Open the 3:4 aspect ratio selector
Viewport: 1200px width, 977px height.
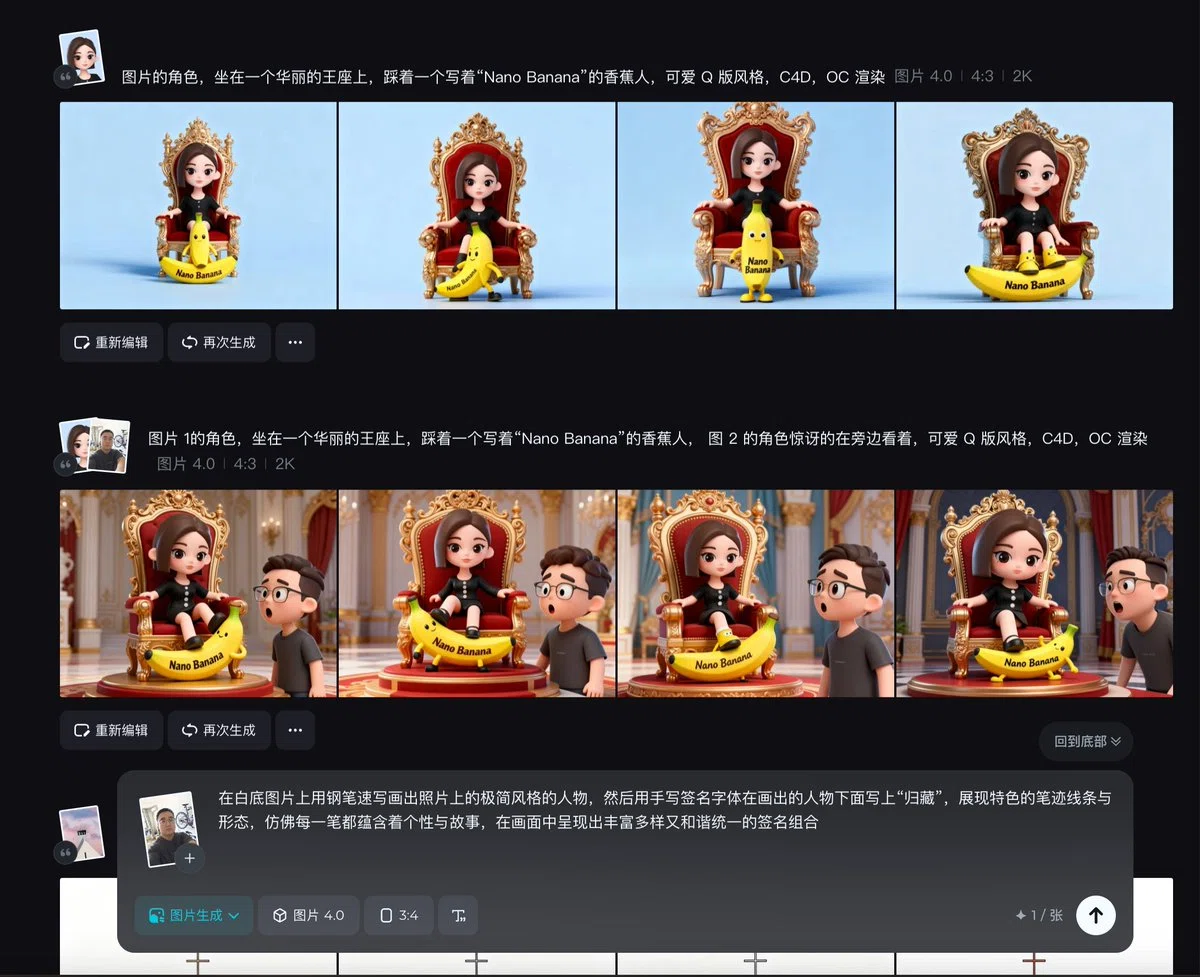(x=399, y=915)
